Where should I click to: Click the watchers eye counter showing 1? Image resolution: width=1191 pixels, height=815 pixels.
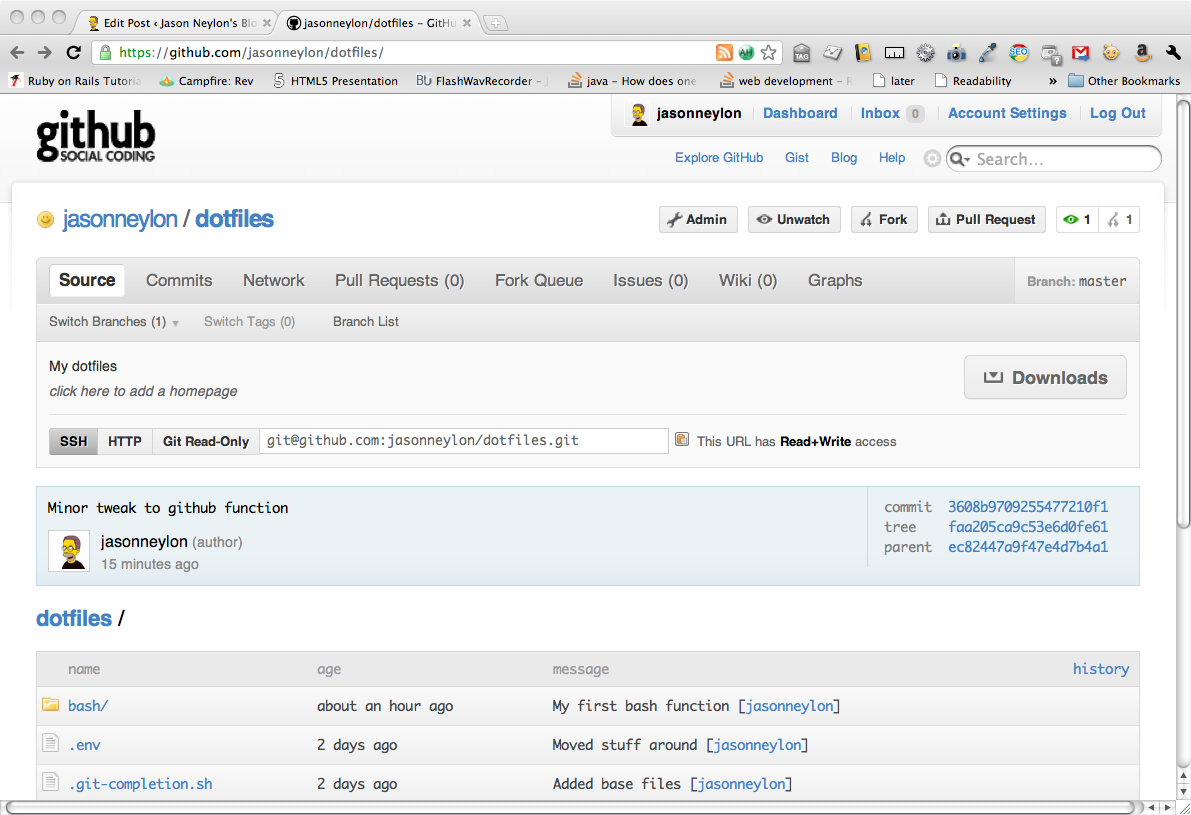(x=1076, y=219)
